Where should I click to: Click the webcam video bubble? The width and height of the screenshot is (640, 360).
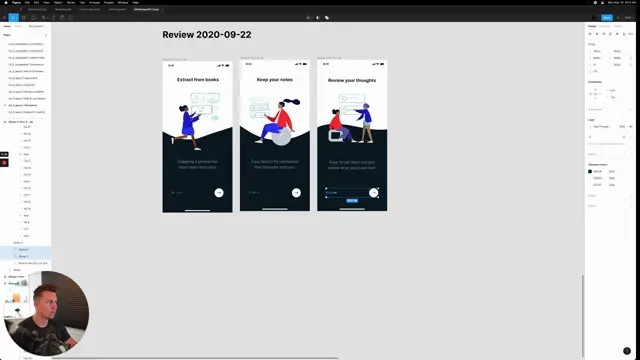coord(46,313)
